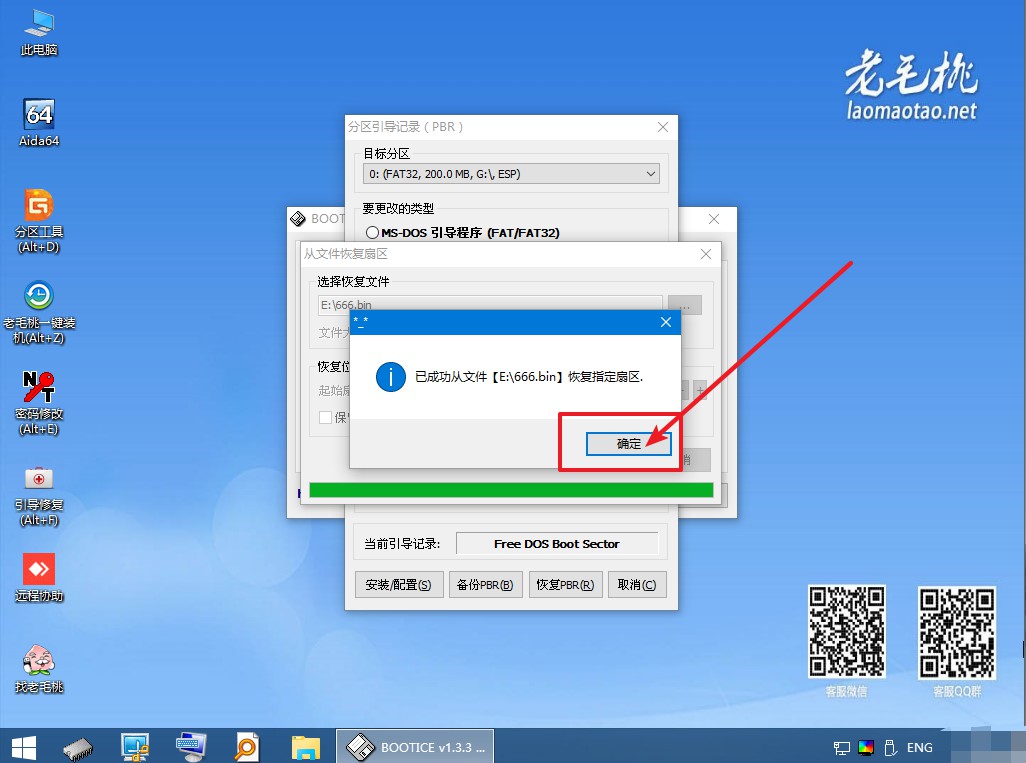Click the Free DOS Boot Sector field
This screenshot has width=1026, height=763.
point(557,544)
